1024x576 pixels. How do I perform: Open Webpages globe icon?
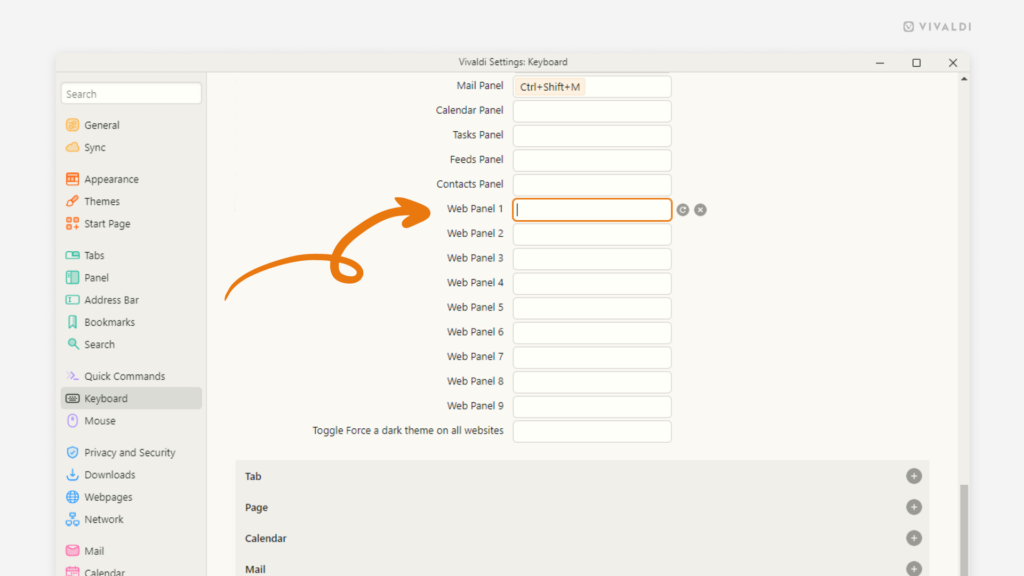(x=72, y=497)
